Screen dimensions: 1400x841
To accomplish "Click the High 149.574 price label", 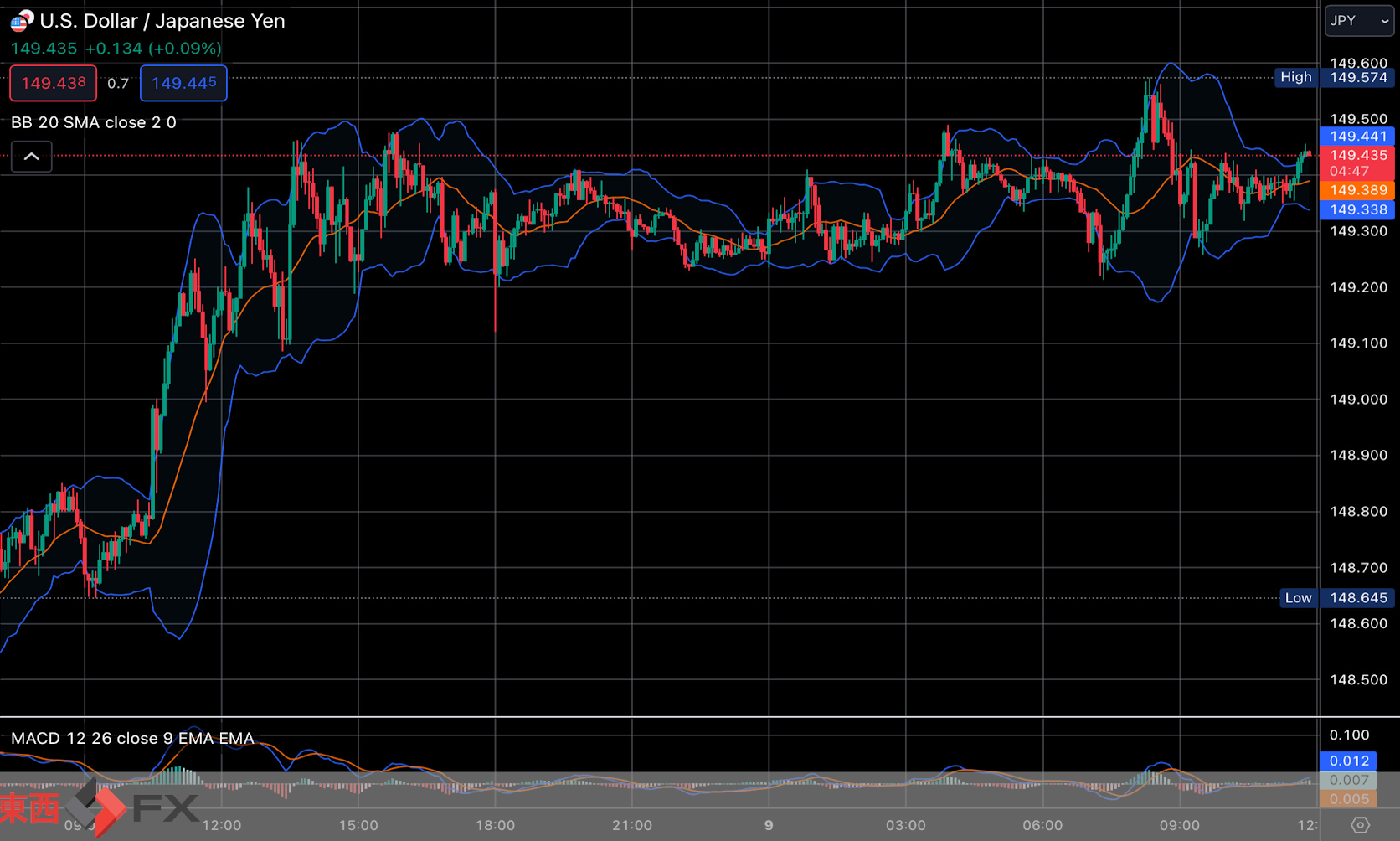I will pos(1334,77).
